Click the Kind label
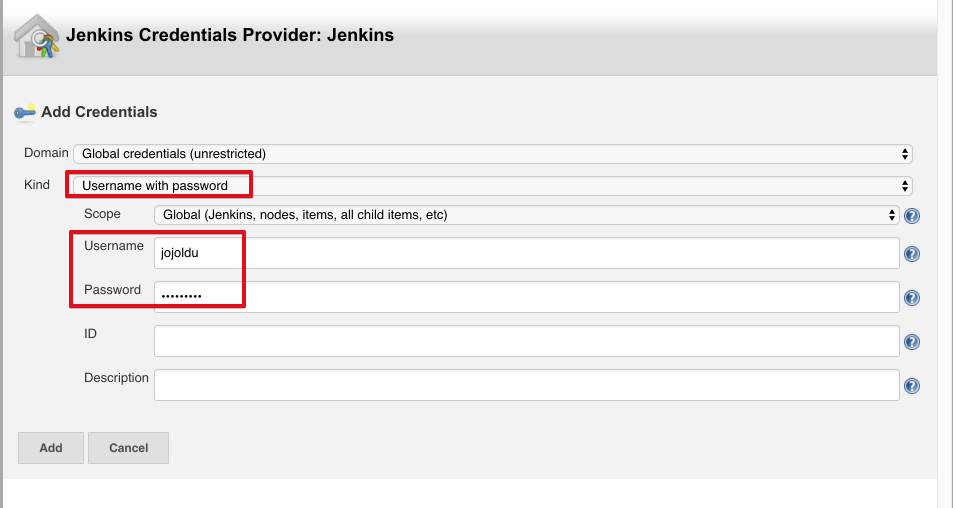The height and width of the screenshot is (508, 953). tap(36, 185)
